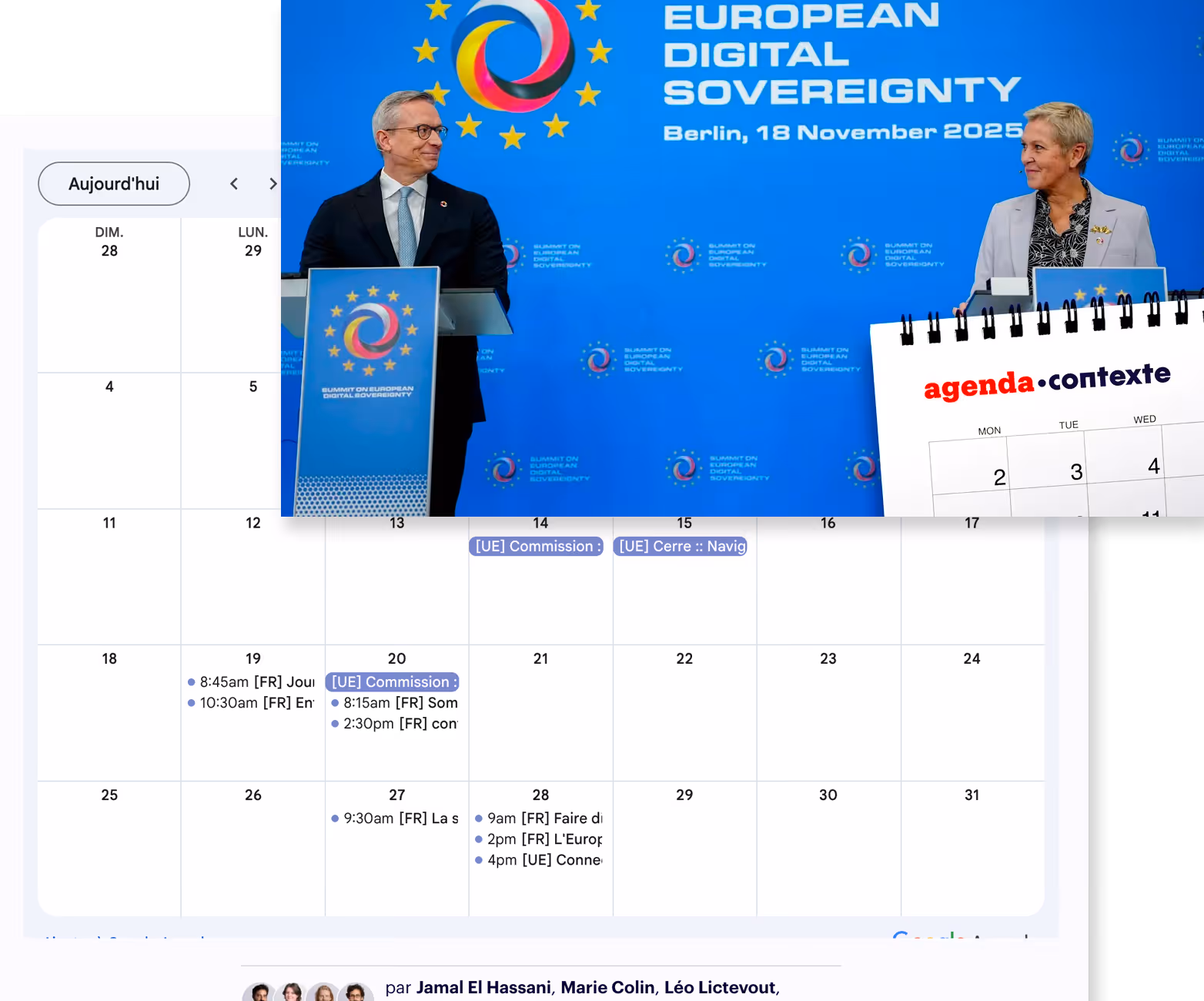Open the [UE] Commission event on the 20th
This screenshot has width=1204, height=1001.
coord(392,681)
